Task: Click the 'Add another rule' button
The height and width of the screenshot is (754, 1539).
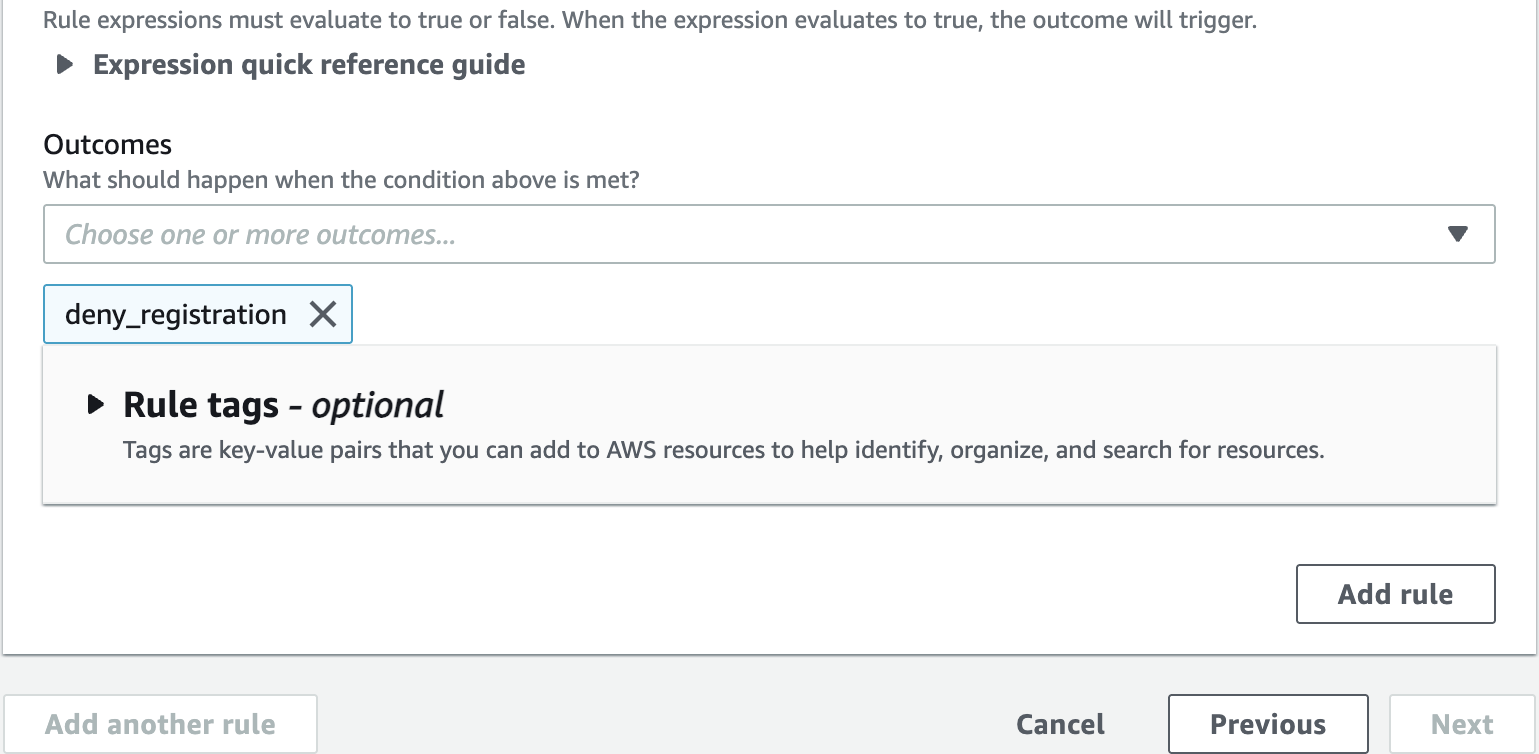Action: click(160, 724)
